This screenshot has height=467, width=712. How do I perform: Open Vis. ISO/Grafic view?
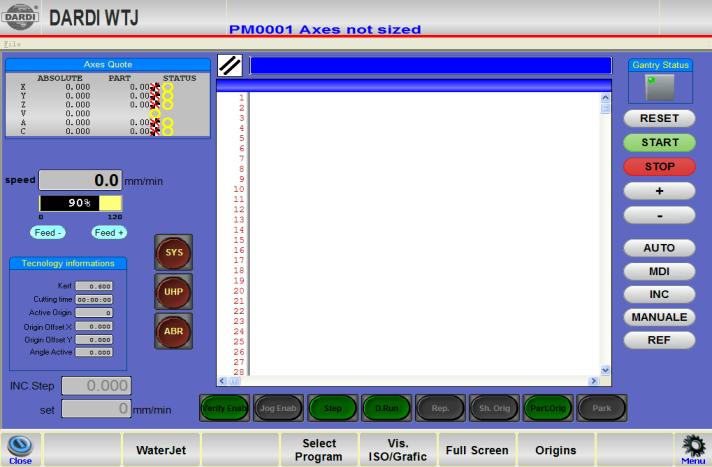pos(398,450)
